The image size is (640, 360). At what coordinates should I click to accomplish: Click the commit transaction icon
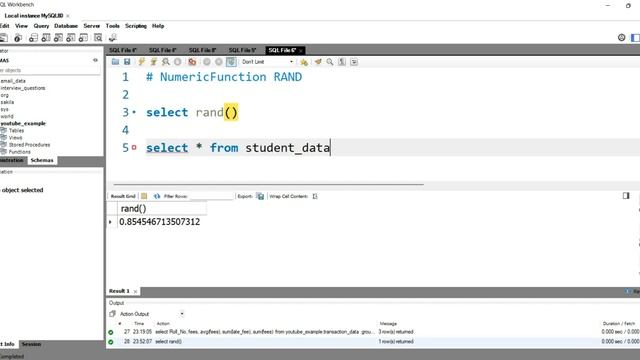pos(207,62)
